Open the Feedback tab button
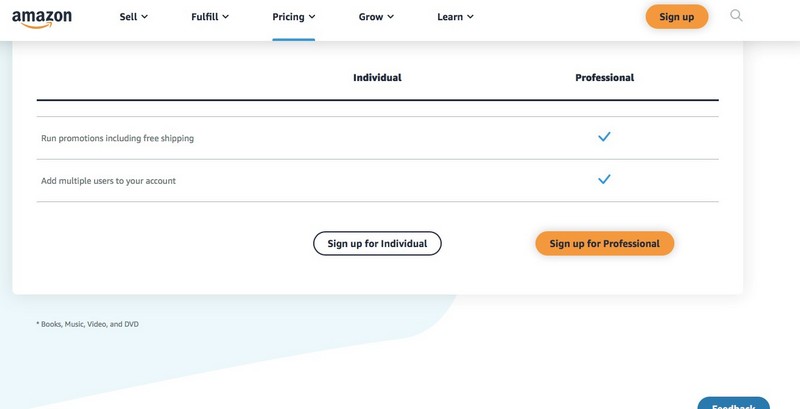800x409 pixels. [733, 403]
